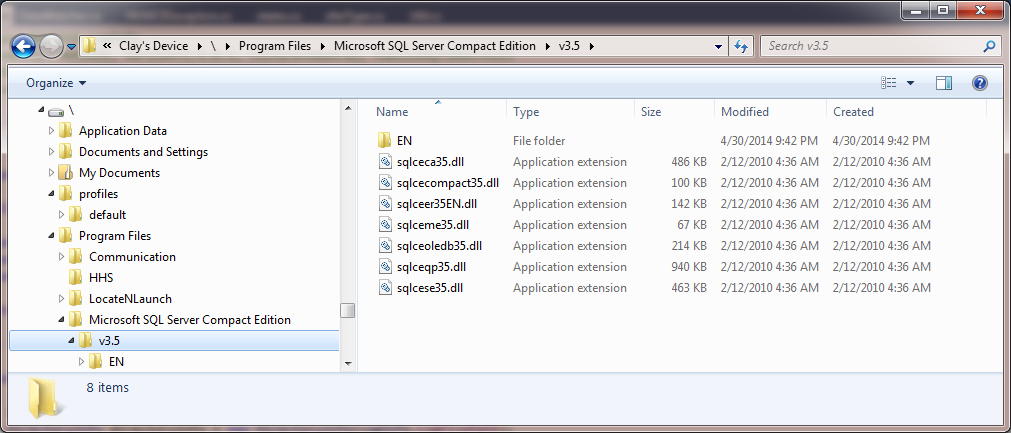1011x433 pixels.
Task: Click the tree pane scrollbar thumb
Action: tap(348, 311)
